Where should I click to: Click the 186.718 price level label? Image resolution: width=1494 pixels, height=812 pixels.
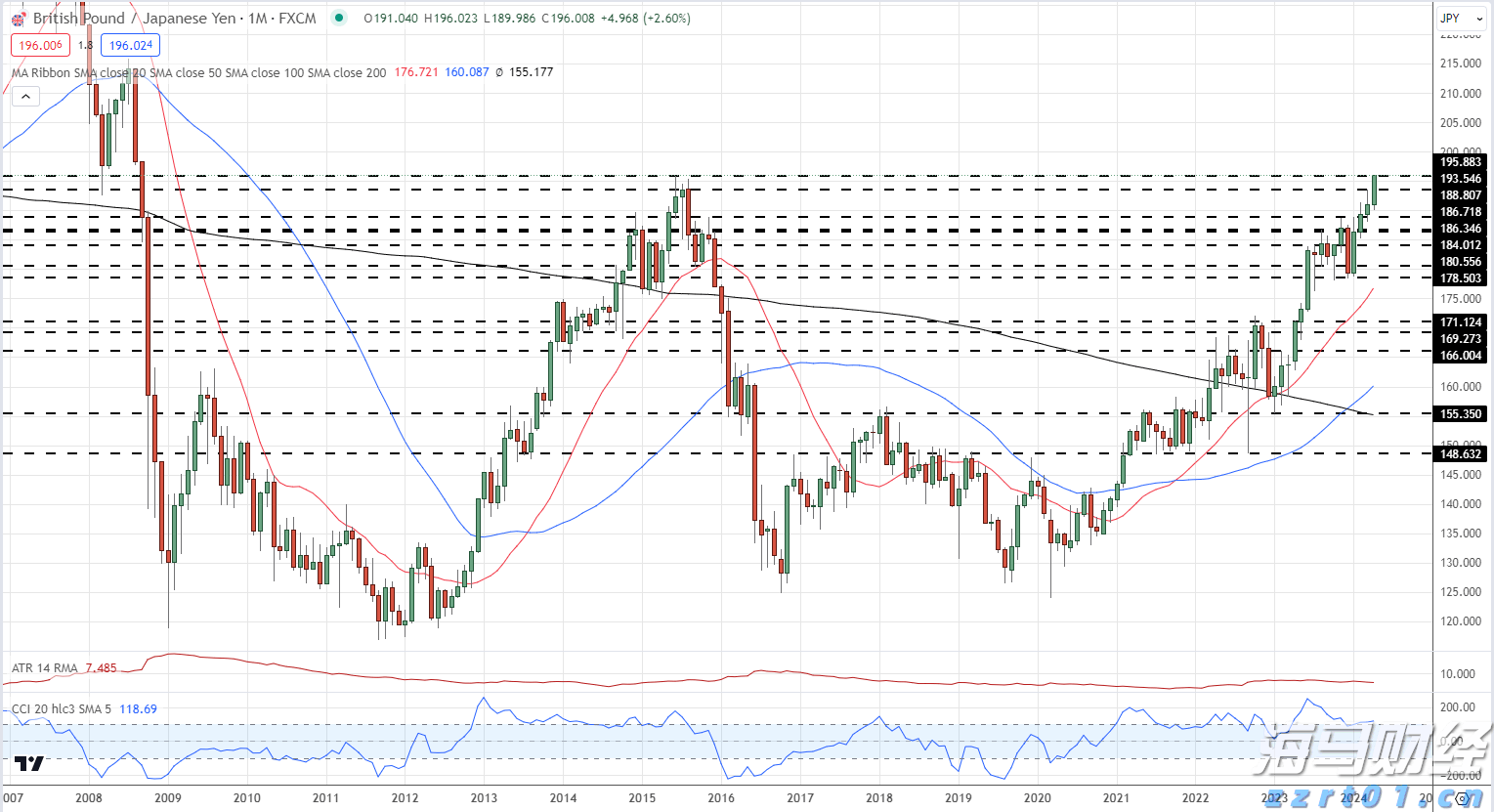1461,212
